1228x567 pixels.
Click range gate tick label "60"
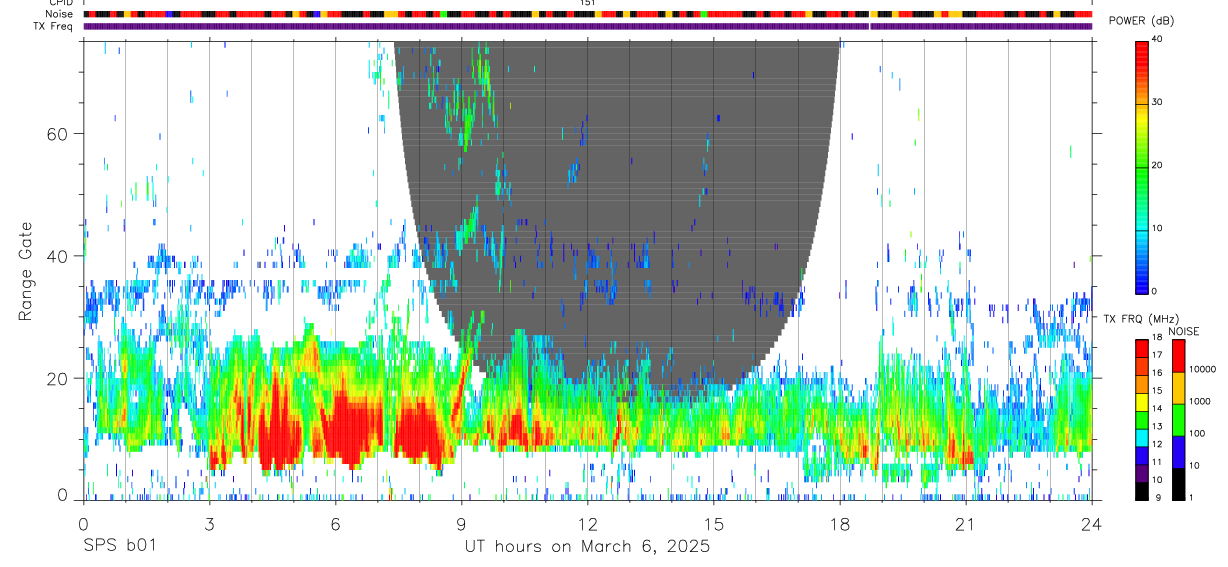58,133
